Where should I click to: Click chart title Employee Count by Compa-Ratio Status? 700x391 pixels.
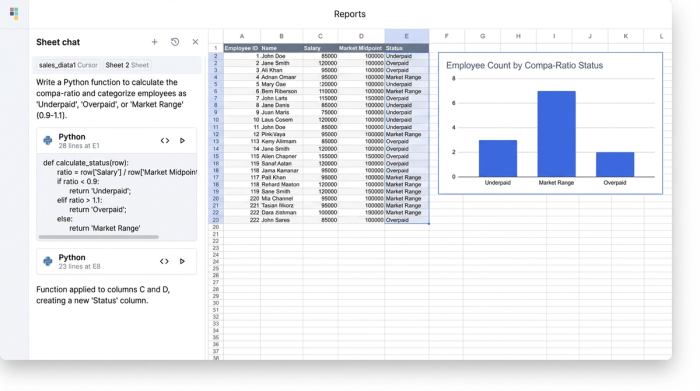click(525, 66)
